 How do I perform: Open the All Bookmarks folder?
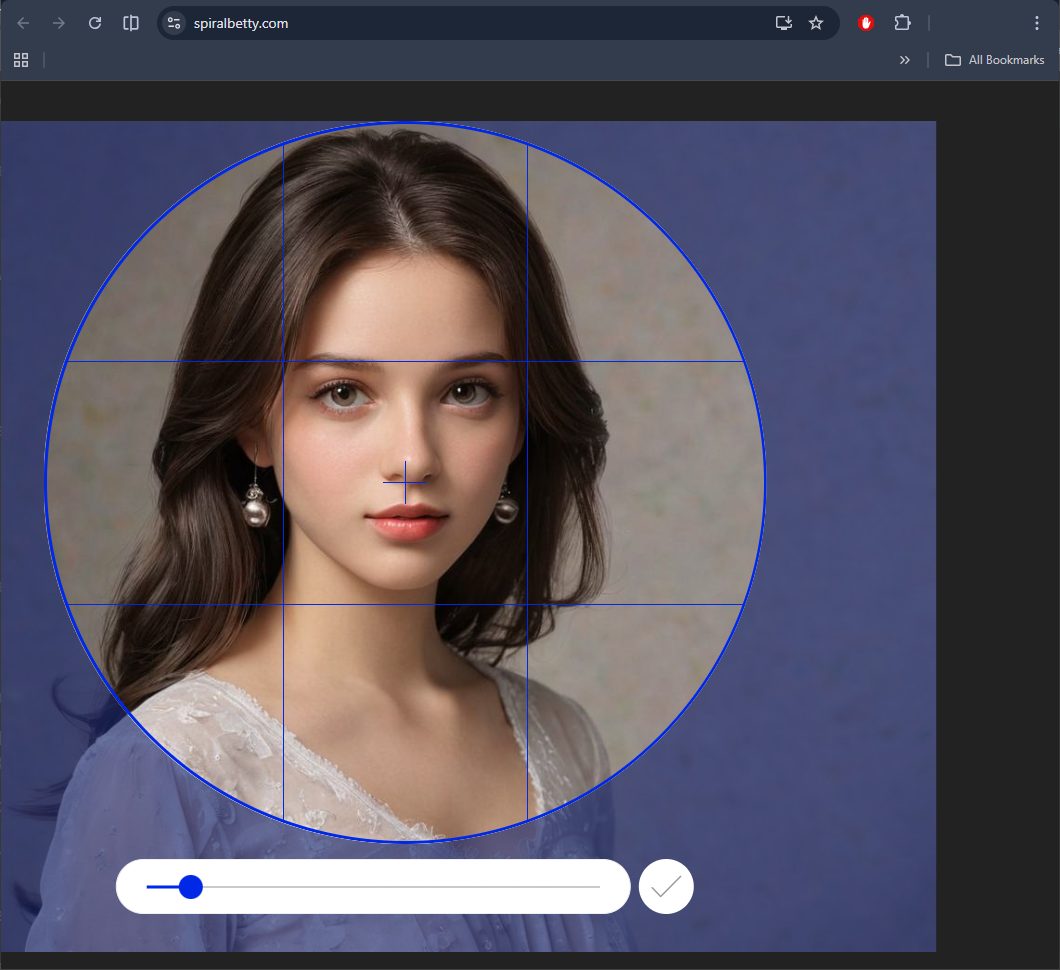(x=995, y=60)
